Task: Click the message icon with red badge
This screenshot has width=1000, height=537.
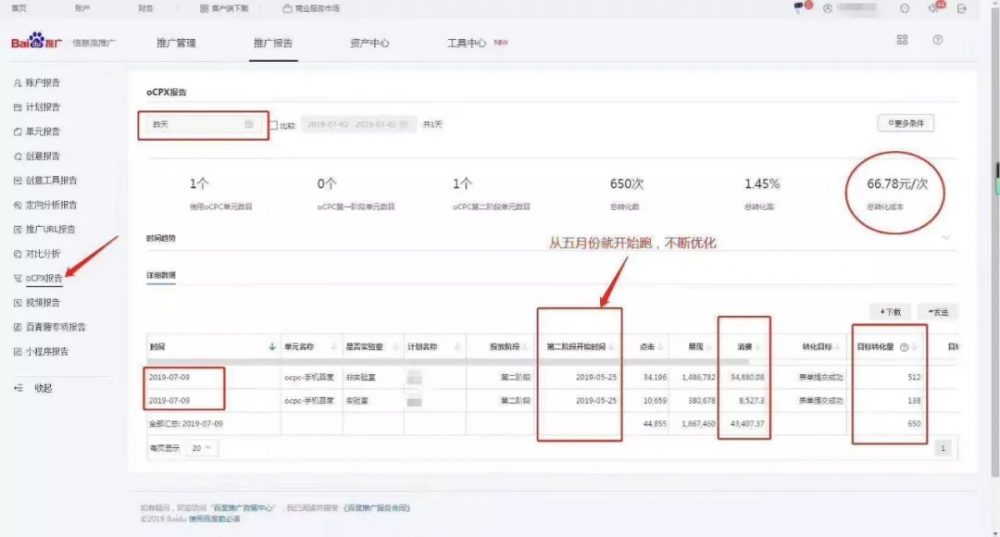Action: pos(799,8)
